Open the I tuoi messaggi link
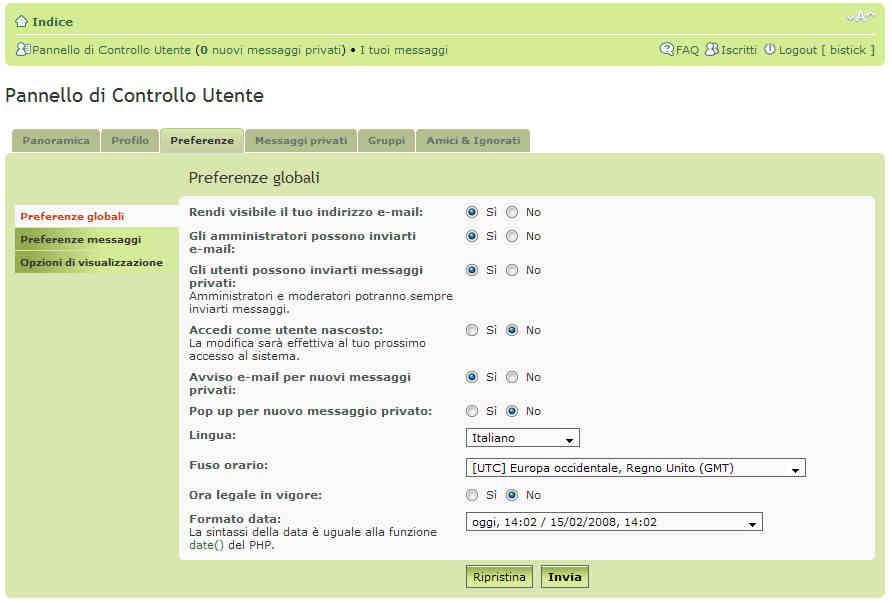This screenshot has width=892, height=603. coord(404,50)
